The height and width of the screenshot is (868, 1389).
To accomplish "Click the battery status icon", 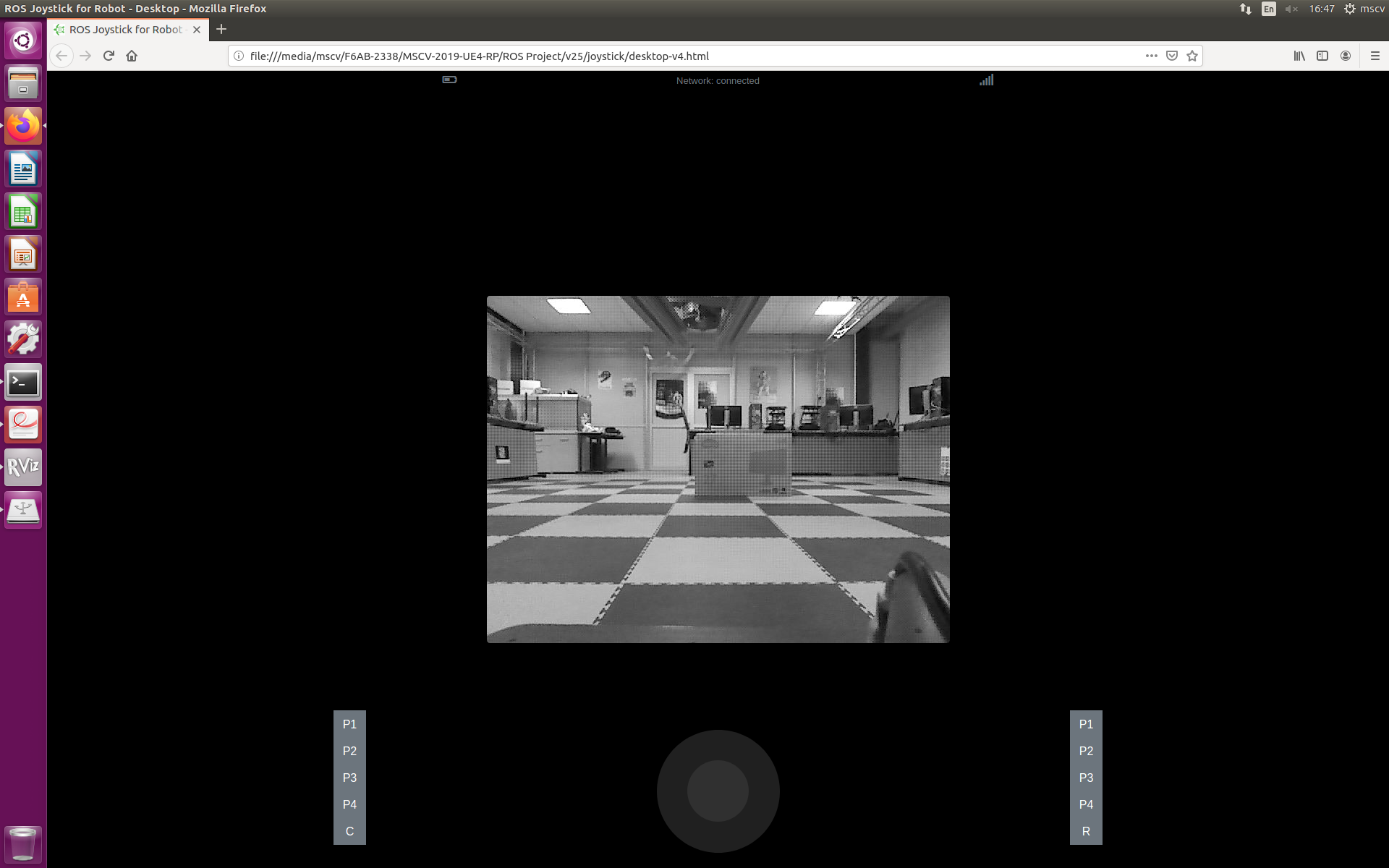I will (x=449, y=80).
